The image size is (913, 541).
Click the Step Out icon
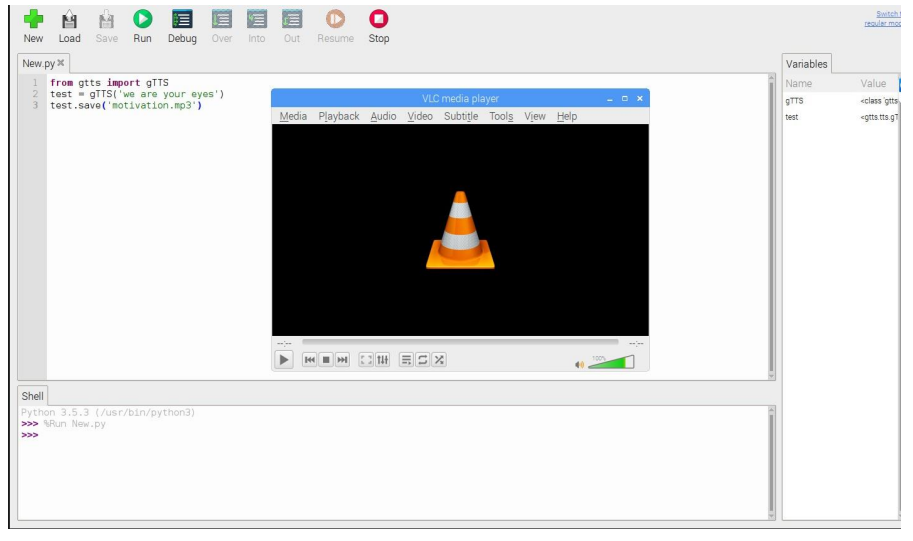(292, 20)
